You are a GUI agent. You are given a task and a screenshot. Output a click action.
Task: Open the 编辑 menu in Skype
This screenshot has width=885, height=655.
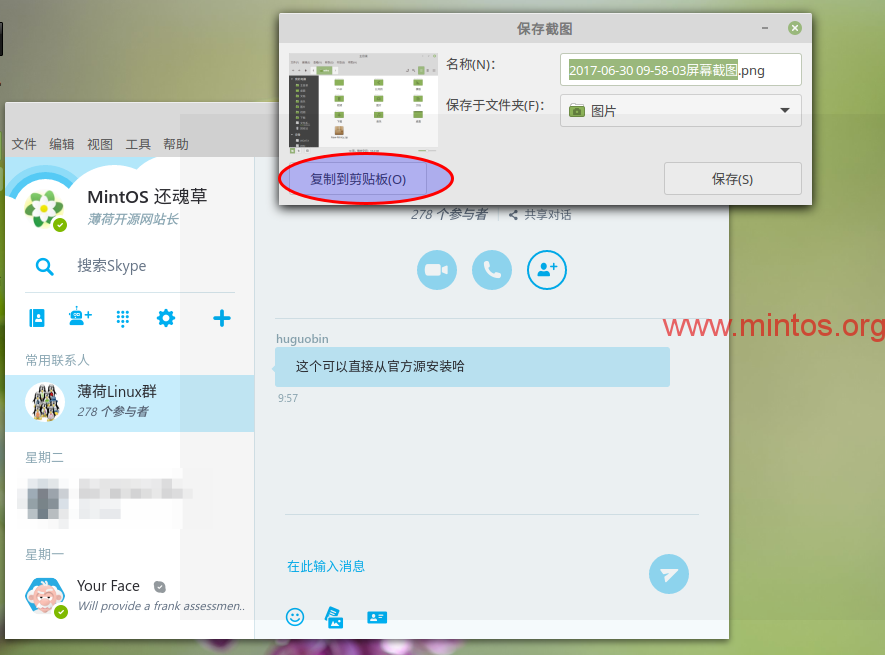62,144
